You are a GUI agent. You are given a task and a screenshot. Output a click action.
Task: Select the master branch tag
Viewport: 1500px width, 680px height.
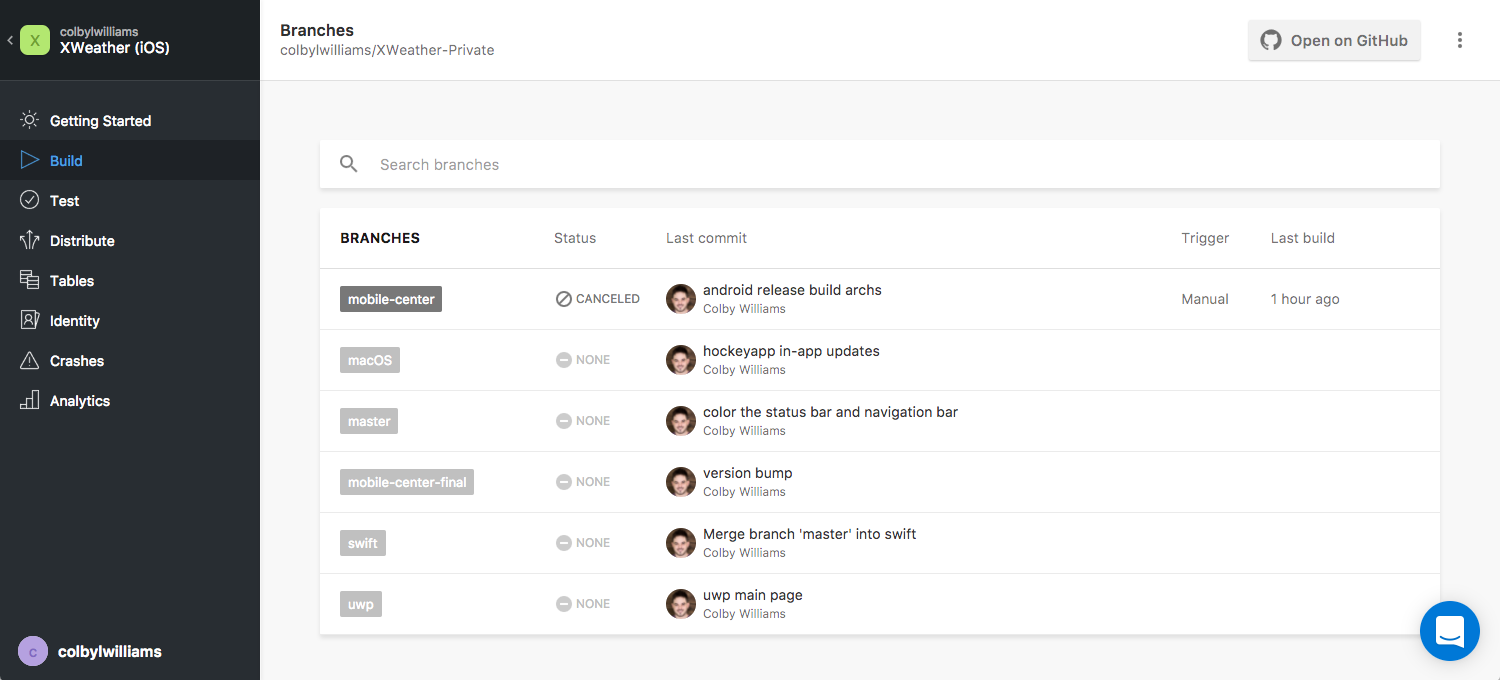click(x=369, y=421)
